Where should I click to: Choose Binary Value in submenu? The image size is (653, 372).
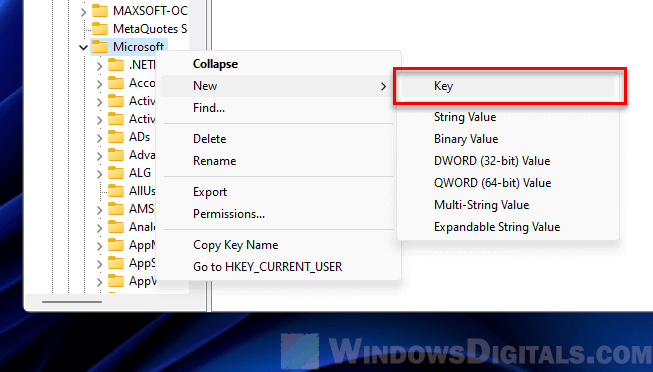[x=466, y=139]
